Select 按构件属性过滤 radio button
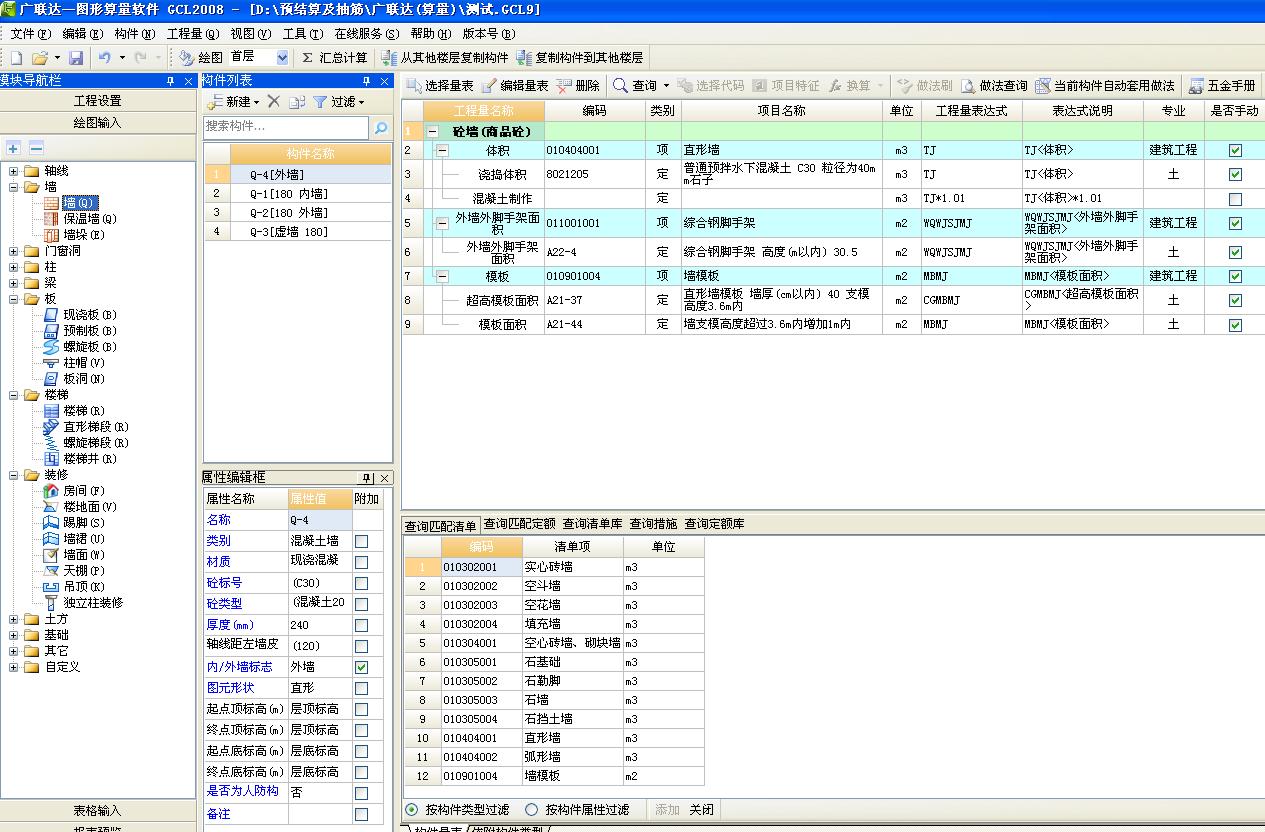 point(532,810)
